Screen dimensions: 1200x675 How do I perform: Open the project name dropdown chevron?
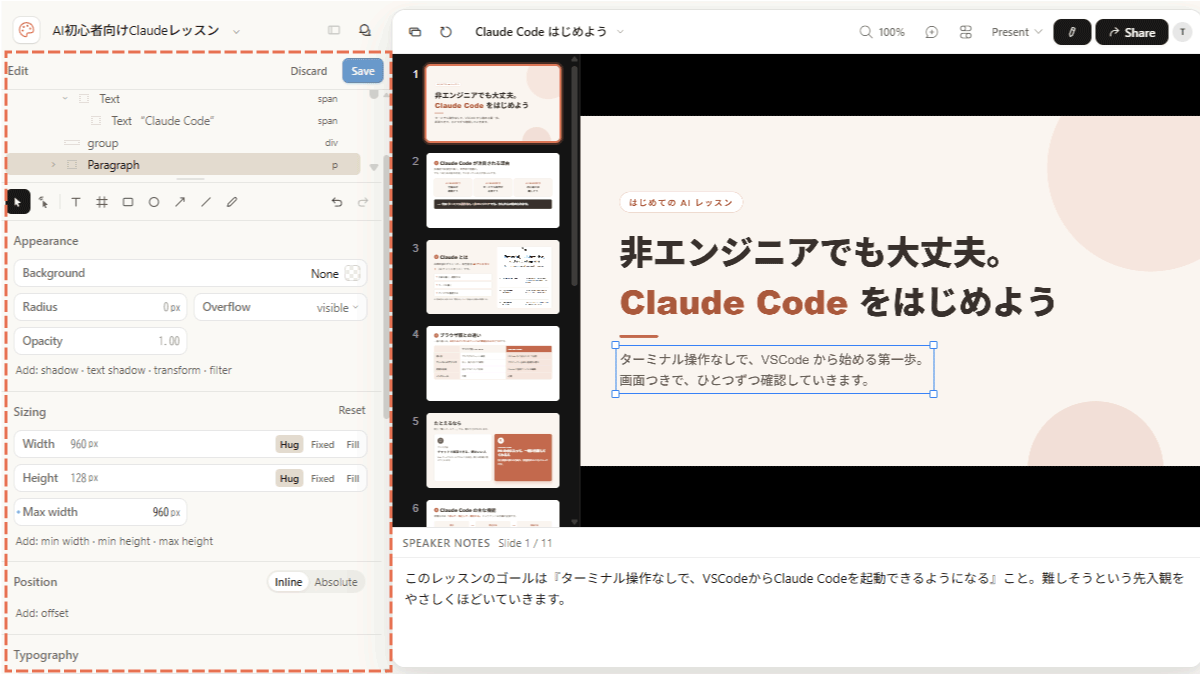[236, 32]
